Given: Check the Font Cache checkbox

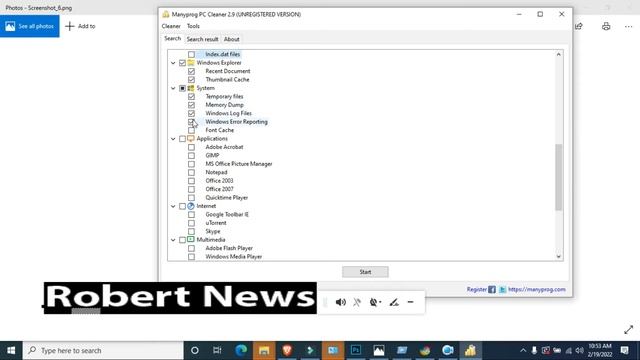Looking at the screenshot, I should click(x=191, y=130).
